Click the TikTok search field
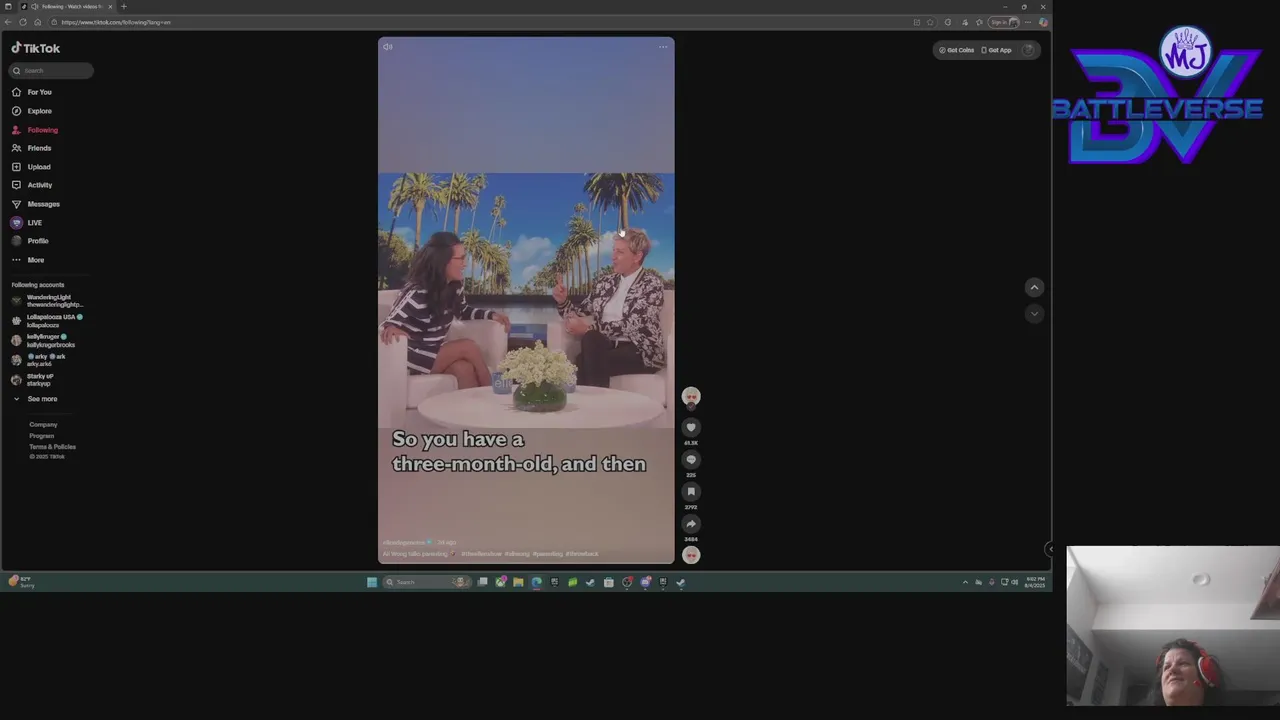This screenshot has height=720, width=1280. click(x=51, y=70)
